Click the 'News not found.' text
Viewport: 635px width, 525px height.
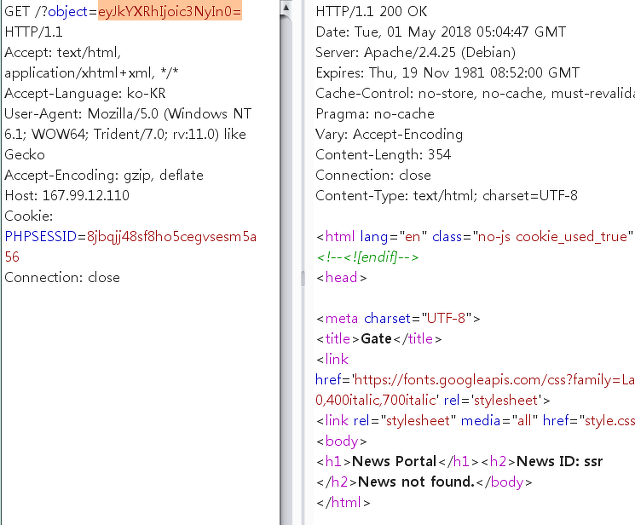[416, 482]
